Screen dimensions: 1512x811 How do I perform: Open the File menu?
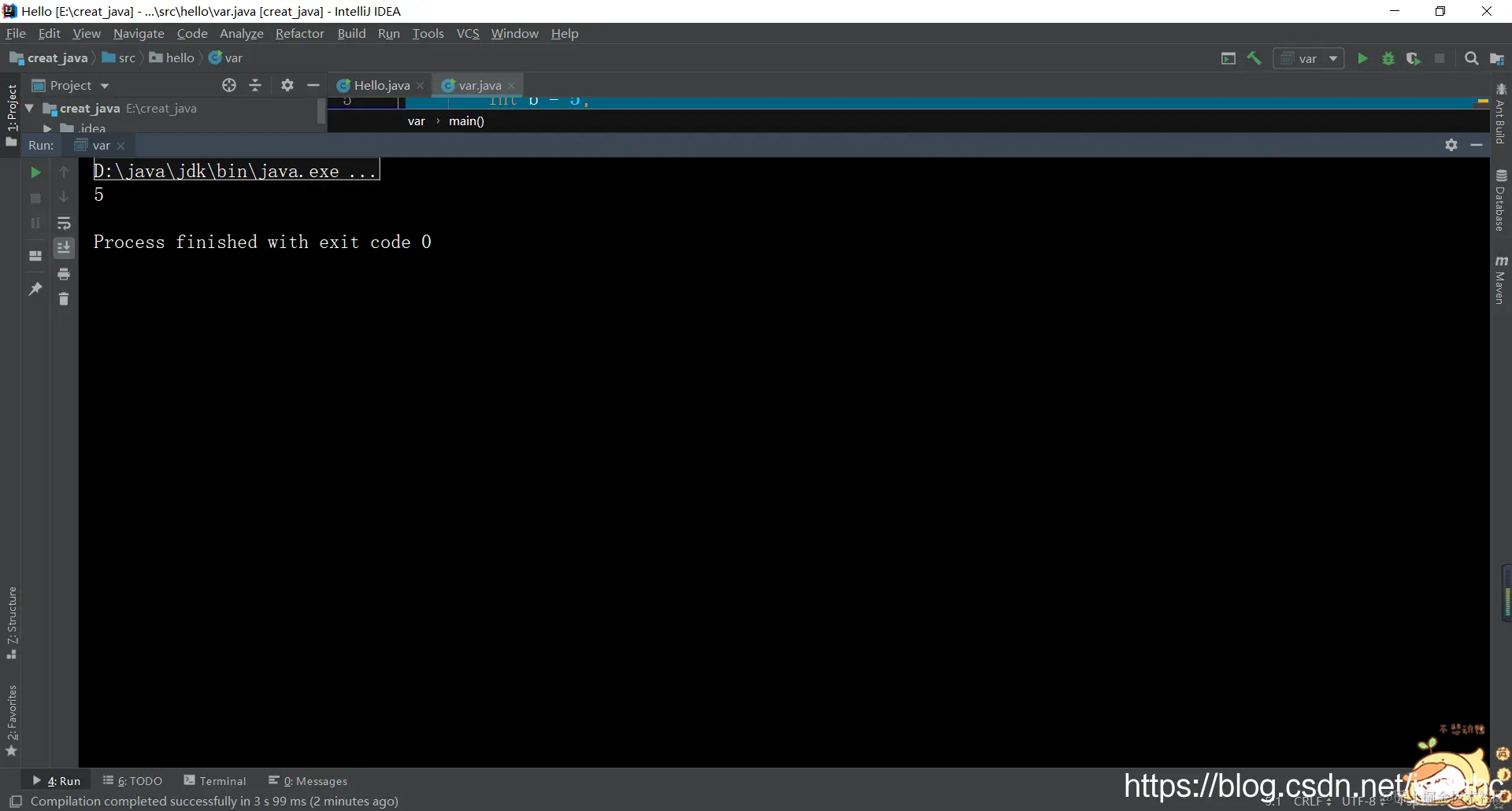coord(16,33)
